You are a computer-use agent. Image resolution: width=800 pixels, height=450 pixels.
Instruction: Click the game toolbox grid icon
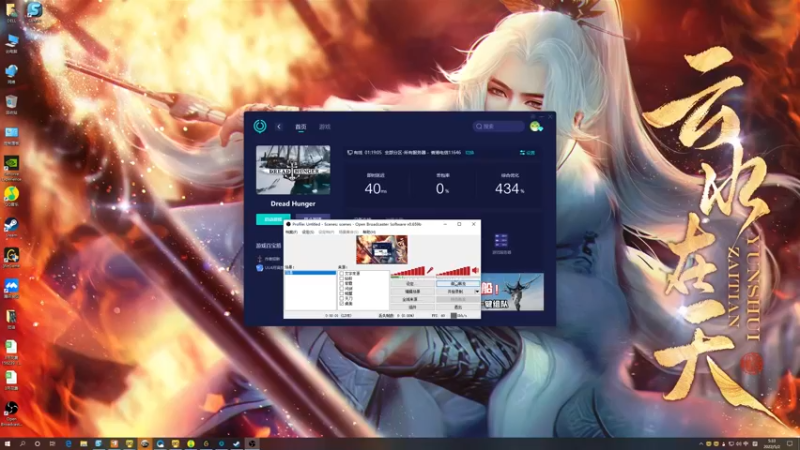click(501, 240)
